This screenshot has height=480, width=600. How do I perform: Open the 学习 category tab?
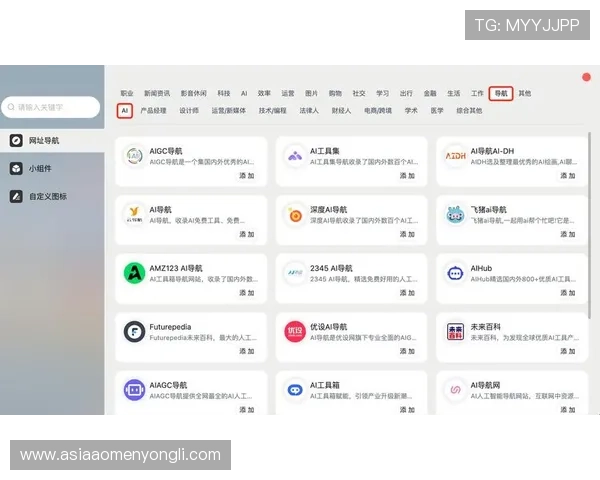383,93
